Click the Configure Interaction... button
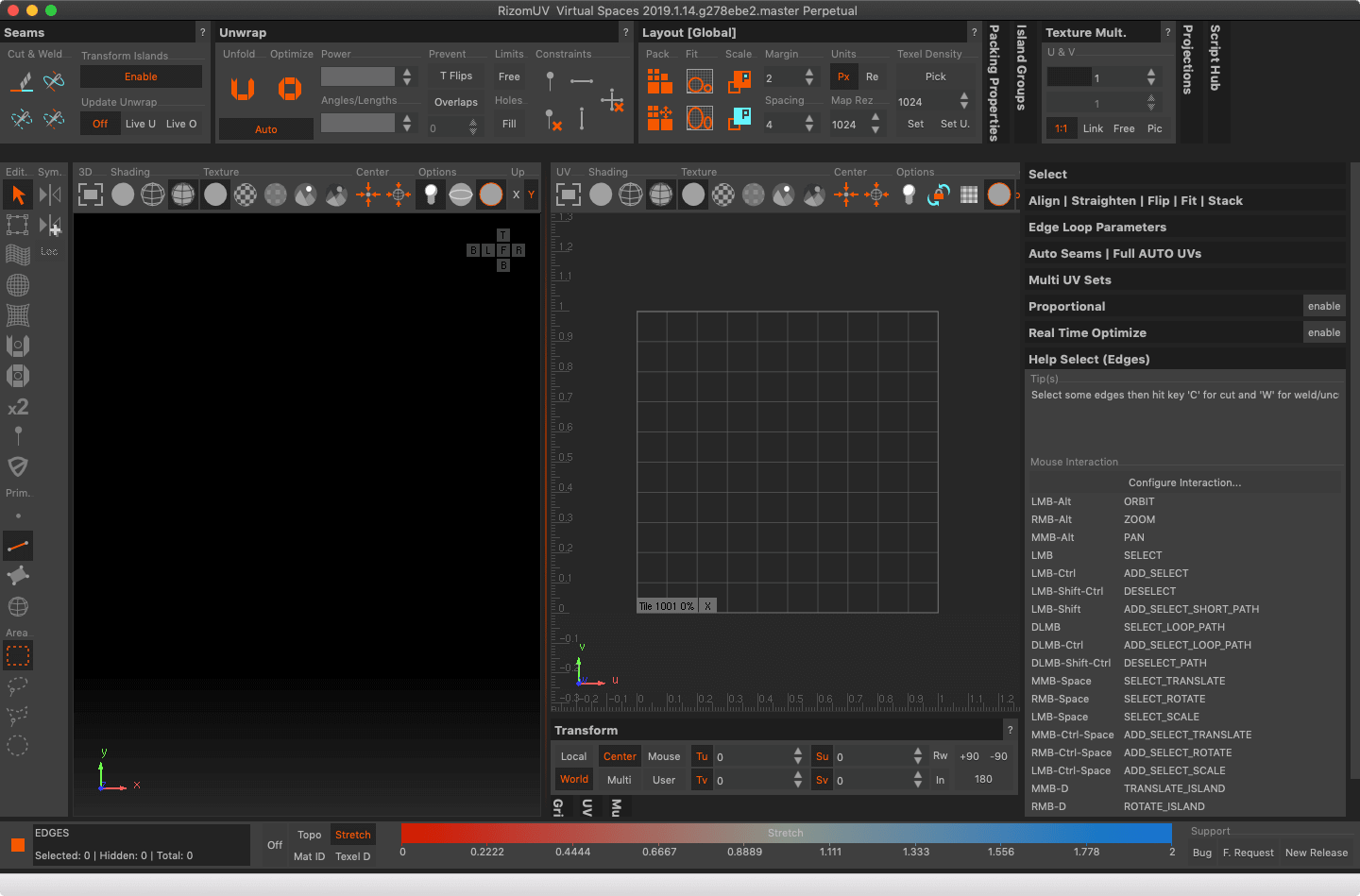The width and height of the screenshot is (1360, 896). pyautogui.click(x=1184, y=482)
